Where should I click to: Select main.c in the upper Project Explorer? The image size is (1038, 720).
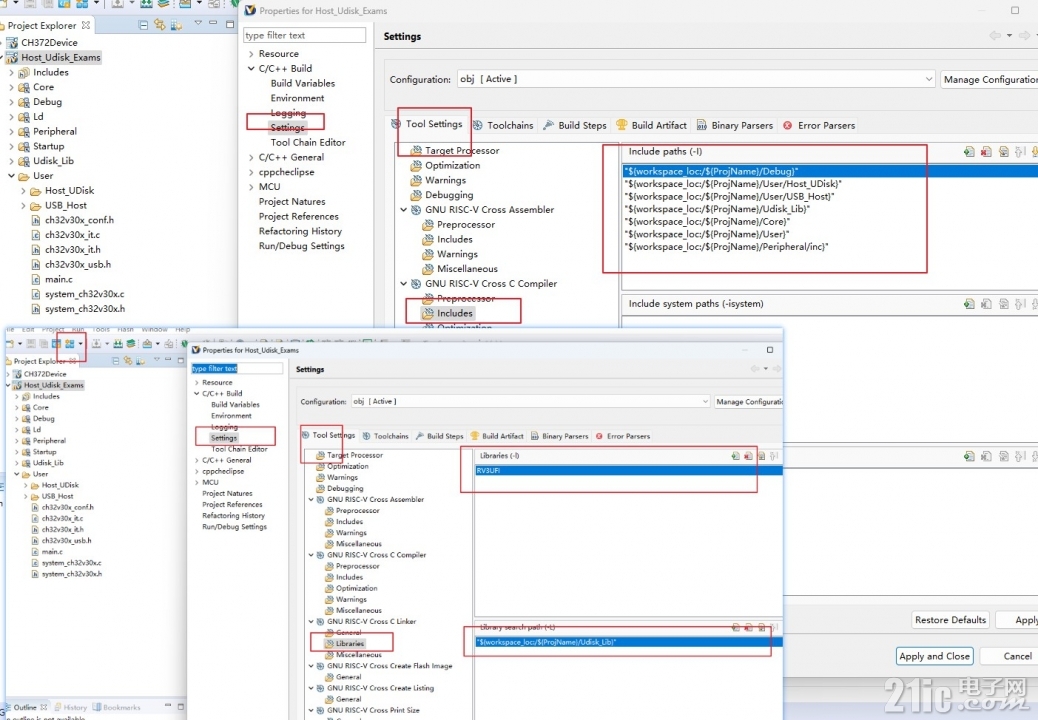pyautogui.click(x=58, y=279)
